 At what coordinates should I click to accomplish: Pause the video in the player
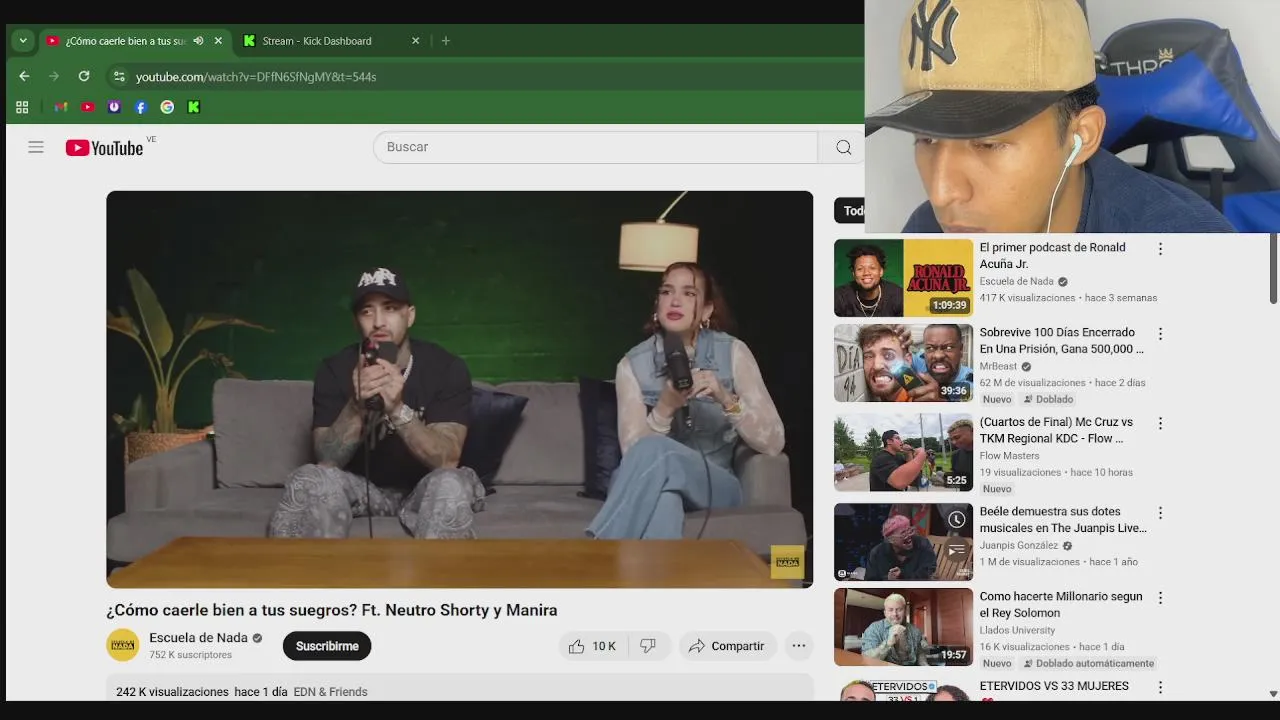click(x=460, y=389)
